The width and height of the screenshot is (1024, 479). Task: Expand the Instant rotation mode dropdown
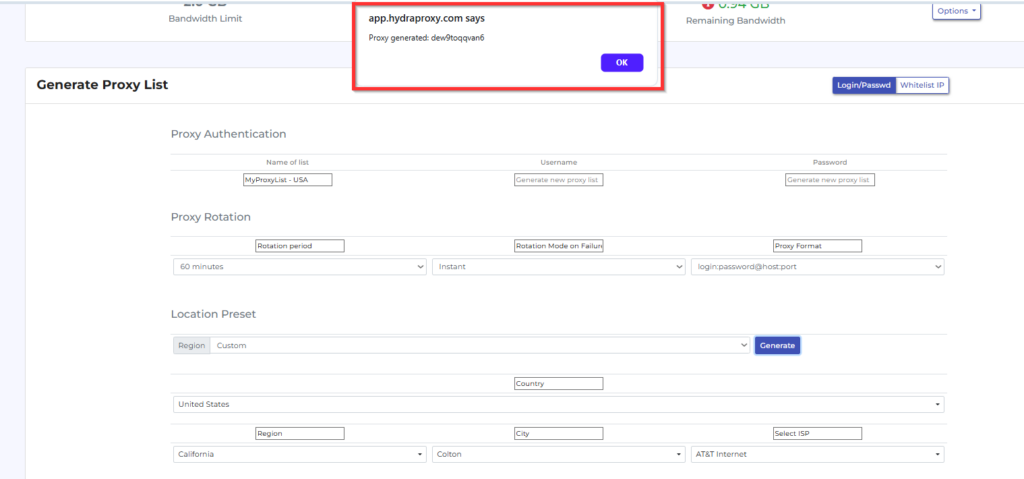point(558,267)
